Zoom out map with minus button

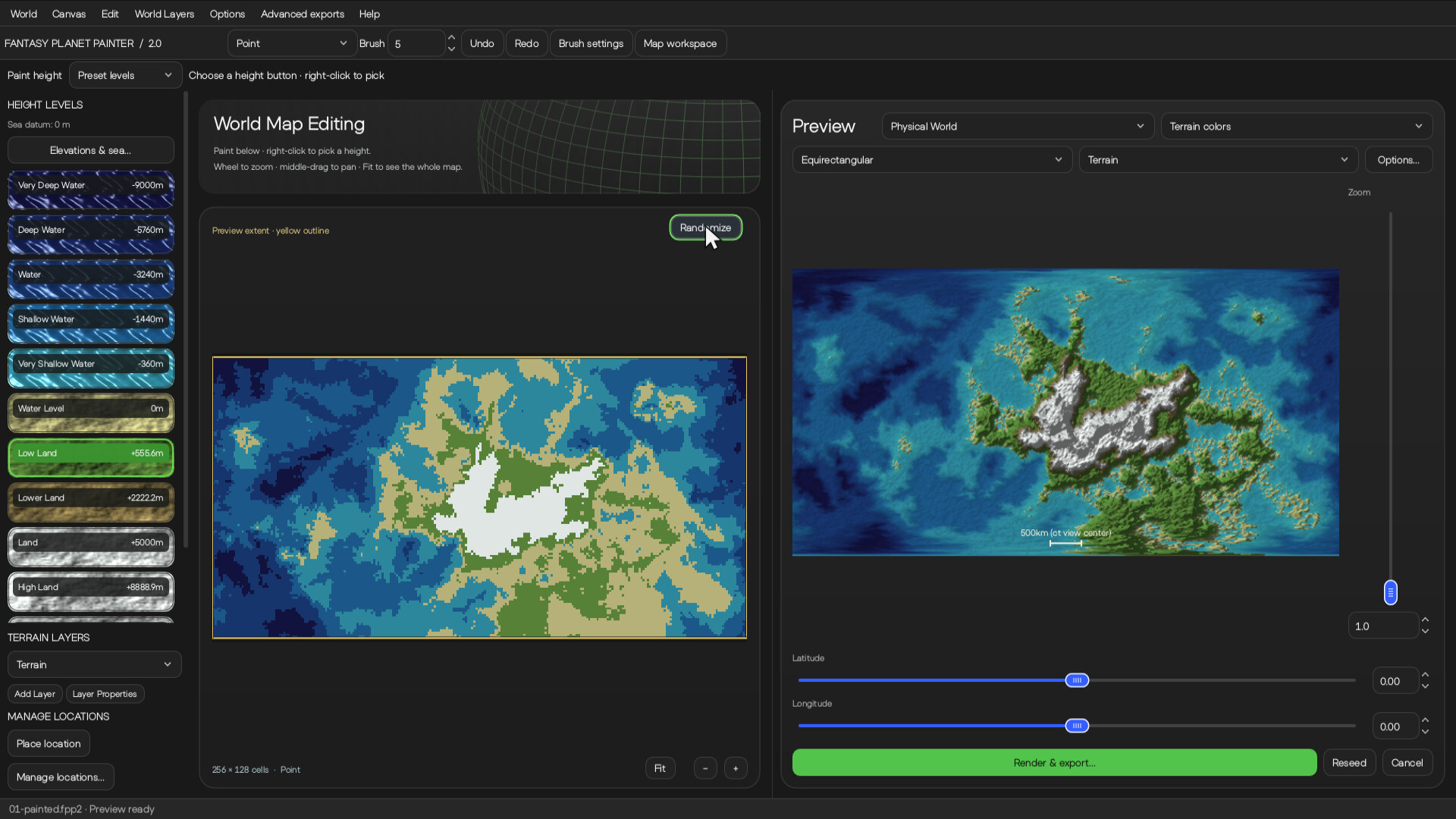[705, 768]
